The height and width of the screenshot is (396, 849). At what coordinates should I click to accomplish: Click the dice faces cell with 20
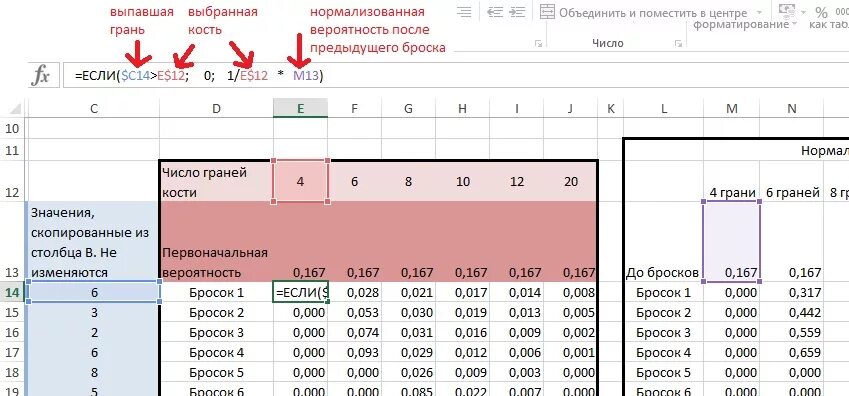570,181
